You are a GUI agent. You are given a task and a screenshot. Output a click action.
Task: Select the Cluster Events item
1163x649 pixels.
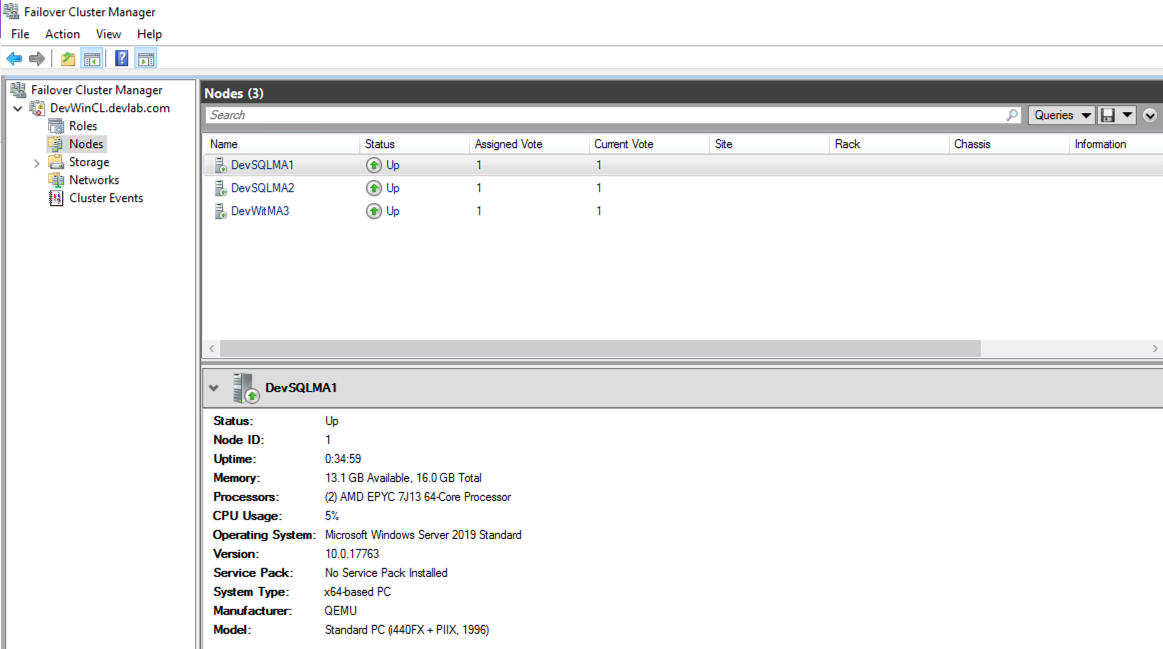coord(104,198)
